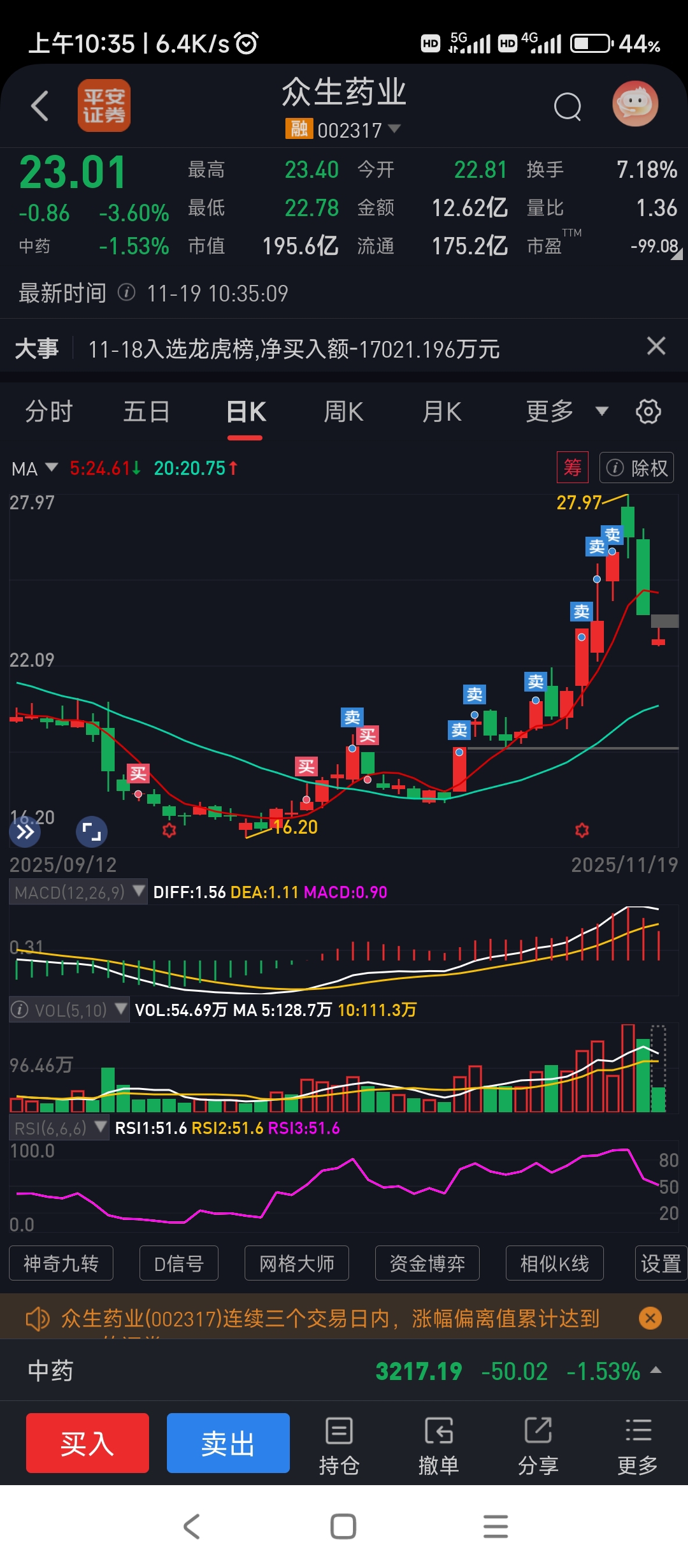Tap the leftmost 买 signal marker
688x1568 pixels.
[138, 774]
